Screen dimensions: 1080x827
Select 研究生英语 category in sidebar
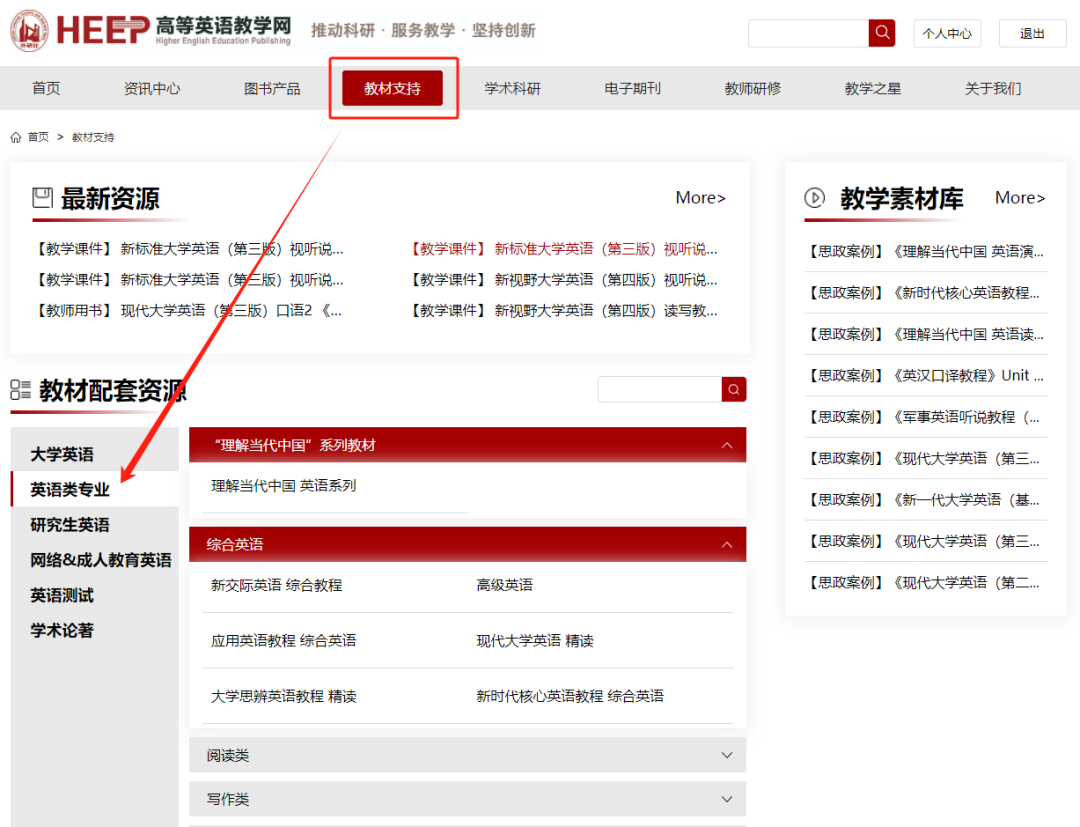[70, 525]
